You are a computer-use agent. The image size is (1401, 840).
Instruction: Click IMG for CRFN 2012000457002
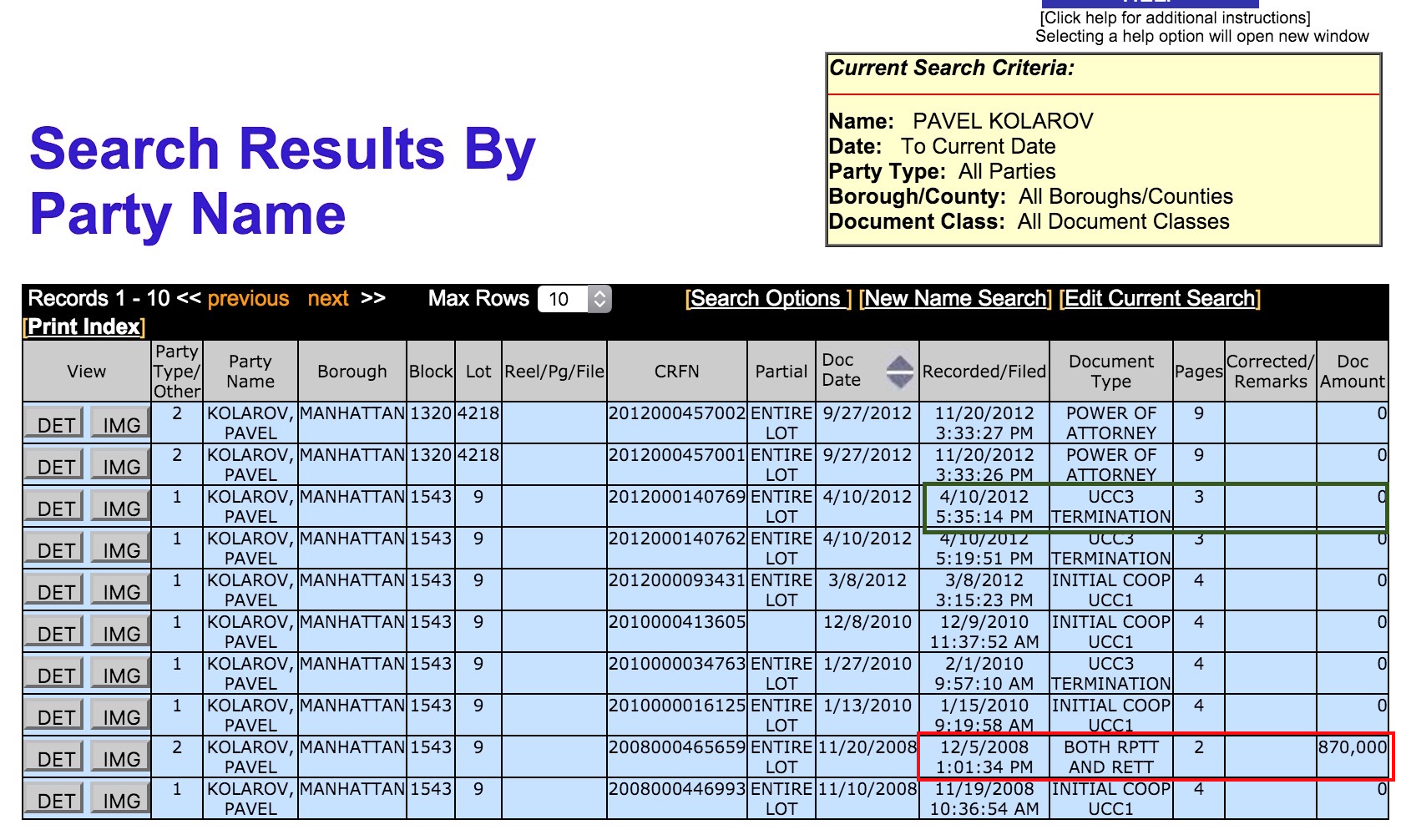click(120, 424)
